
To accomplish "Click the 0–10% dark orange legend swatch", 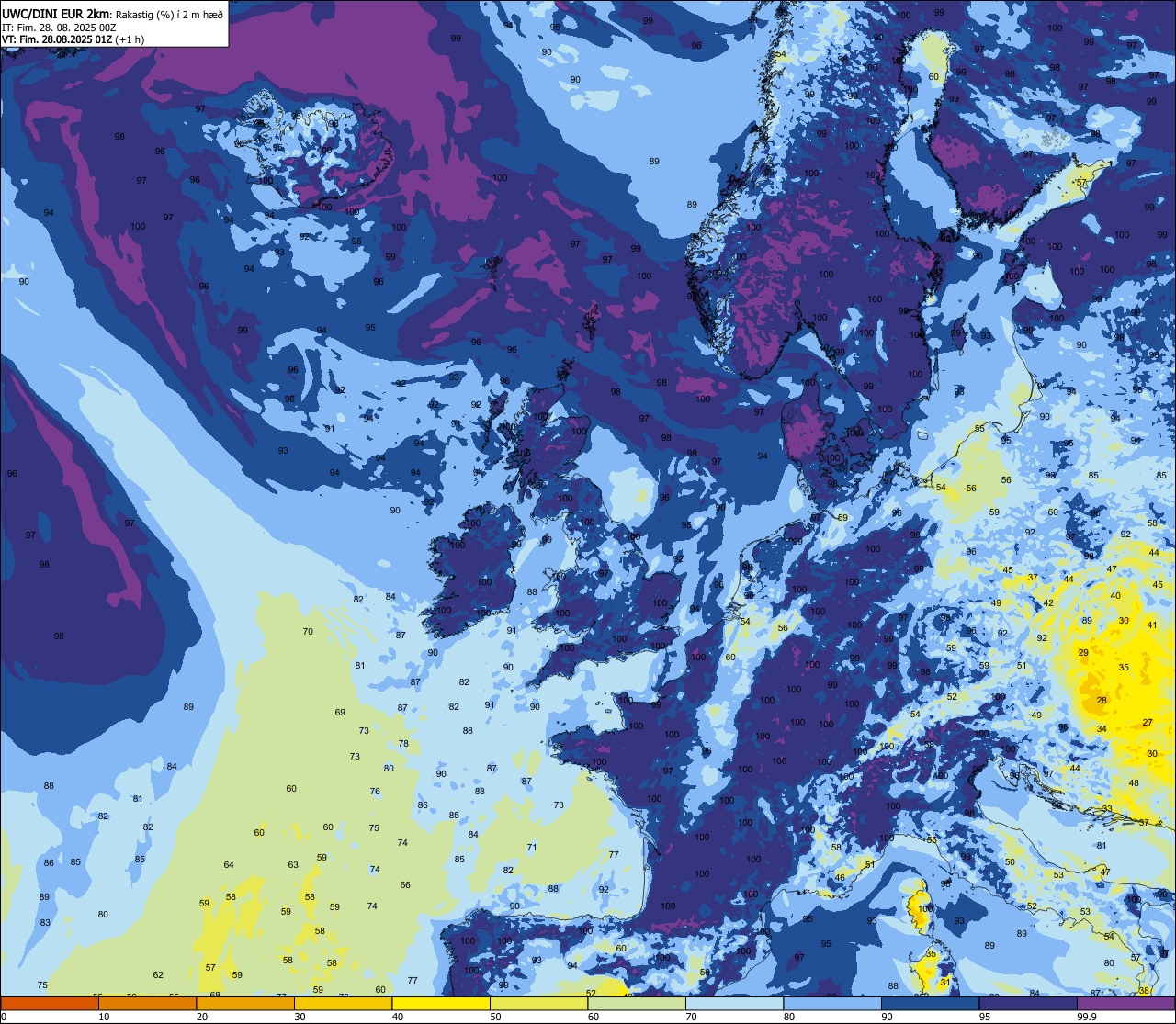I will [x=50, y=1004].
